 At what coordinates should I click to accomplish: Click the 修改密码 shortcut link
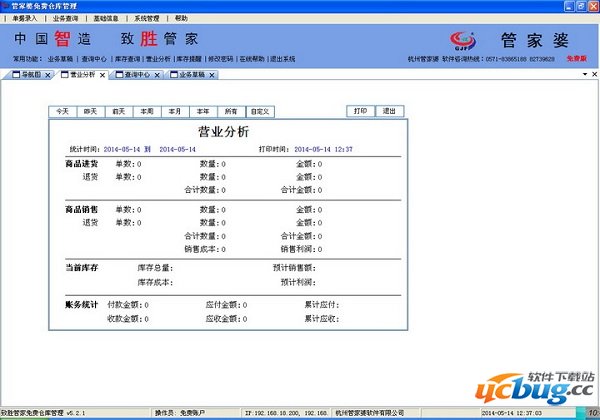coord(220,59)
